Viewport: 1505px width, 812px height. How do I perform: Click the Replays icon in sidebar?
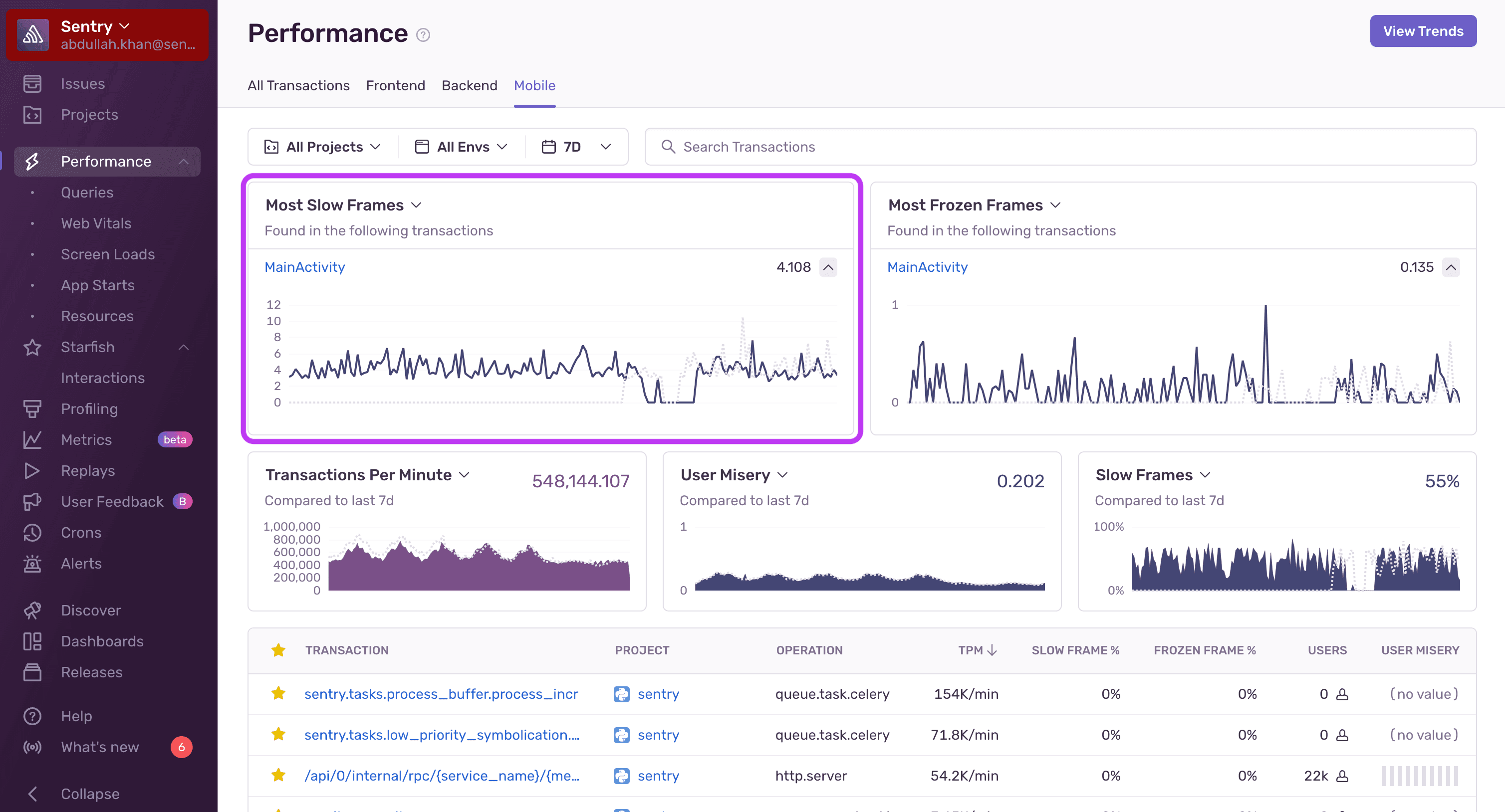coord(33,470)
